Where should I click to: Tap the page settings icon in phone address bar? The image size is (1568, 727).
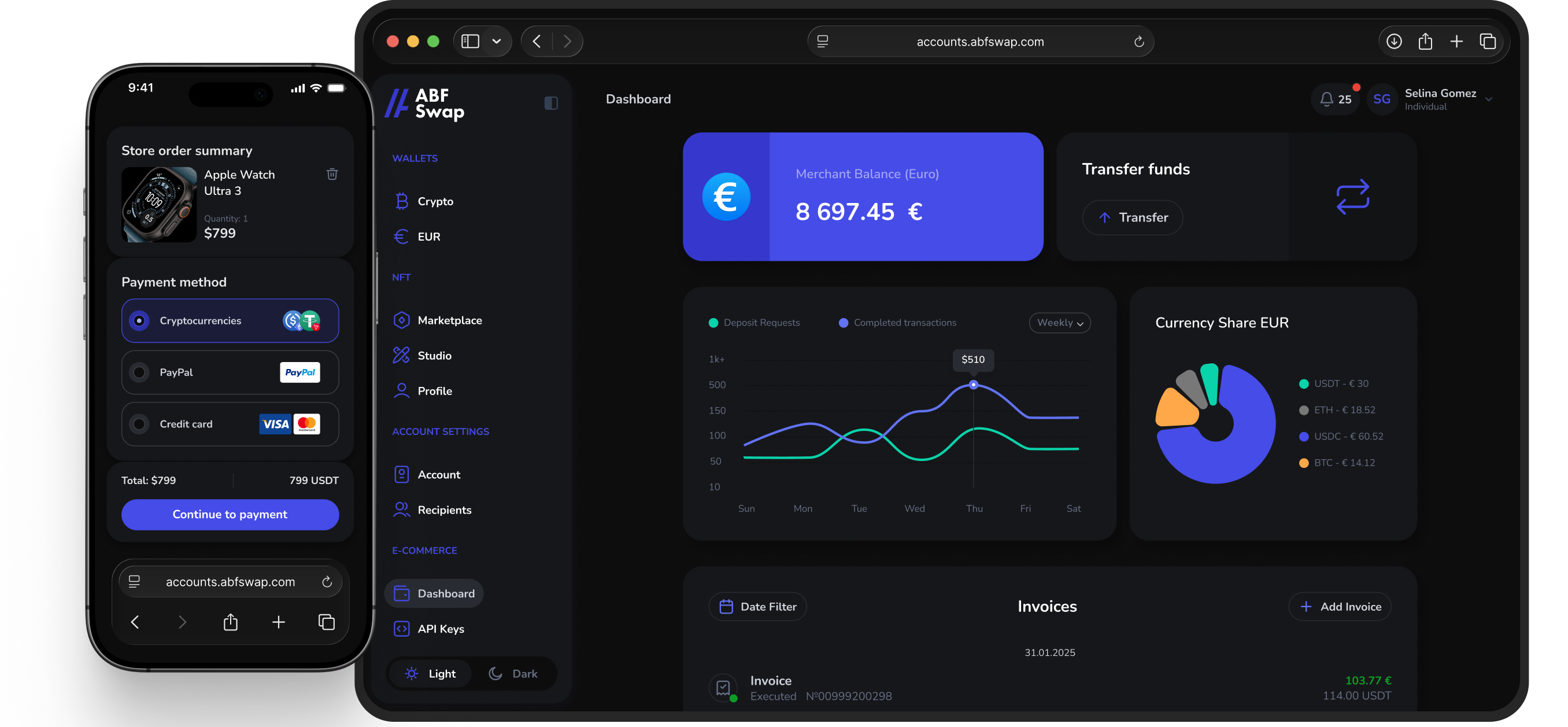pos(134,581)
